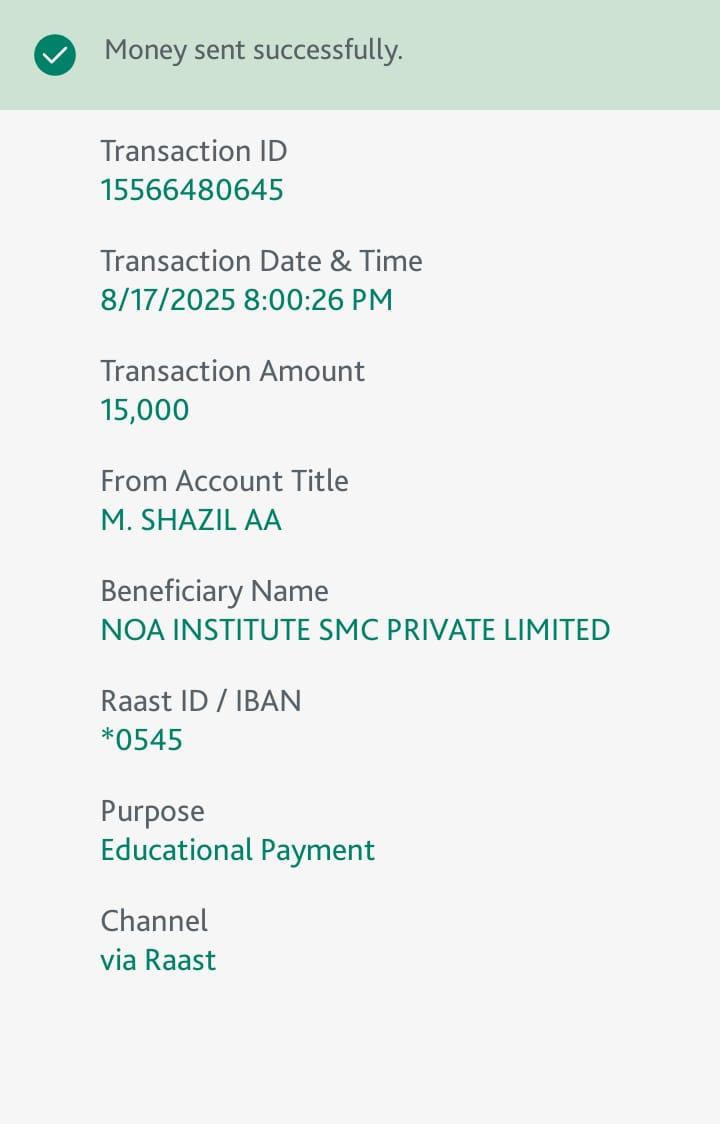
Task: Tap the 'via Raast' channel value
Action: click(158, 960)
